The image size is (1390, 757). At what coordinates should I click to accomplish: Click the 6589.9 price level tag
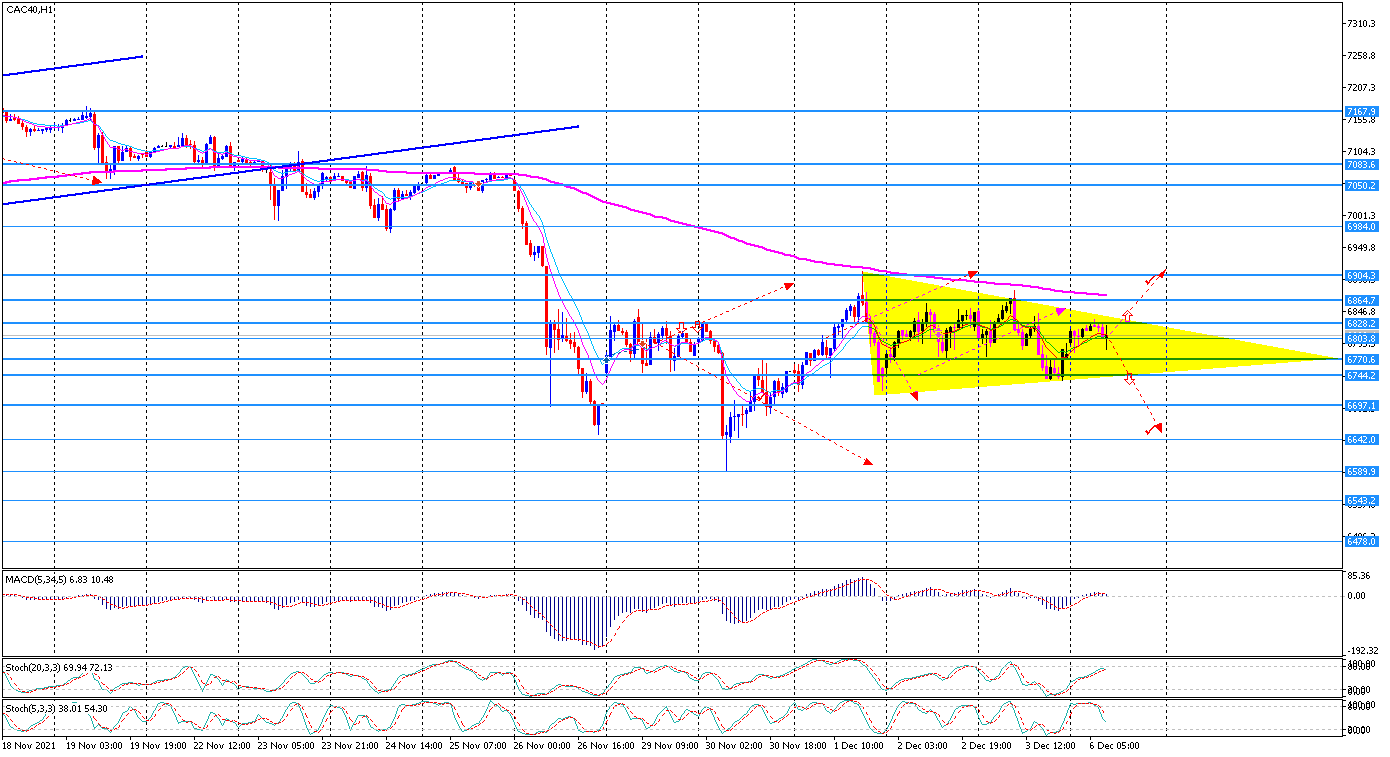(1362, 471)
